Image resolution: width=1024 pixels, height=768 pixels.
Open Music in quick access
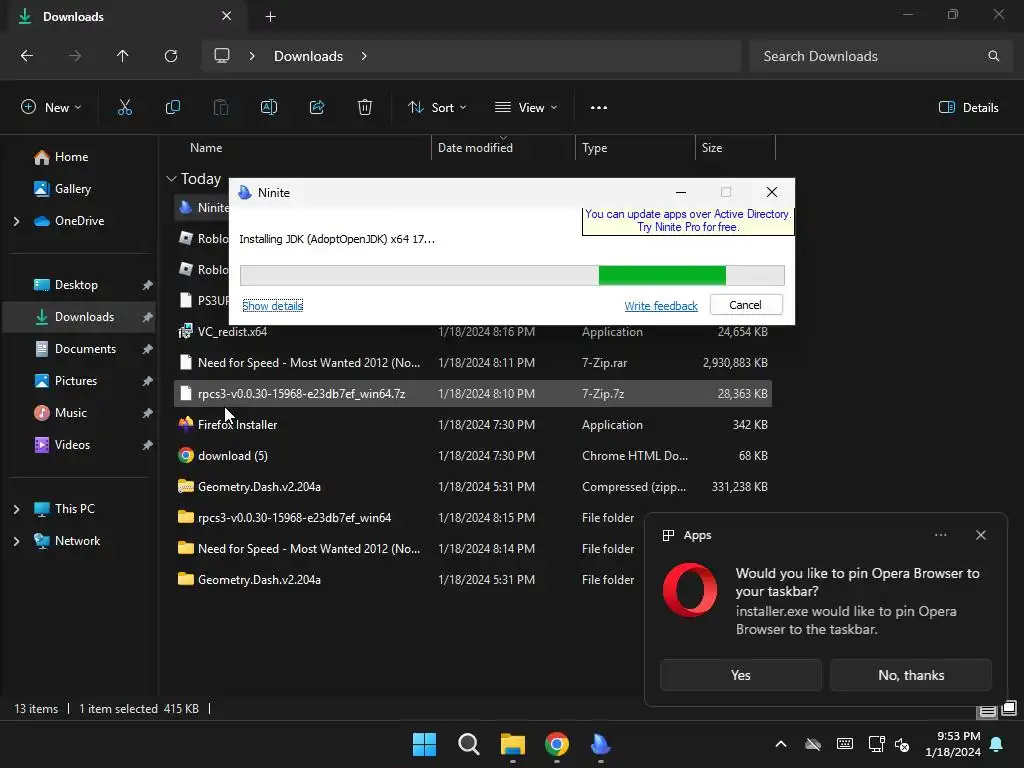(x=71, y=413)
